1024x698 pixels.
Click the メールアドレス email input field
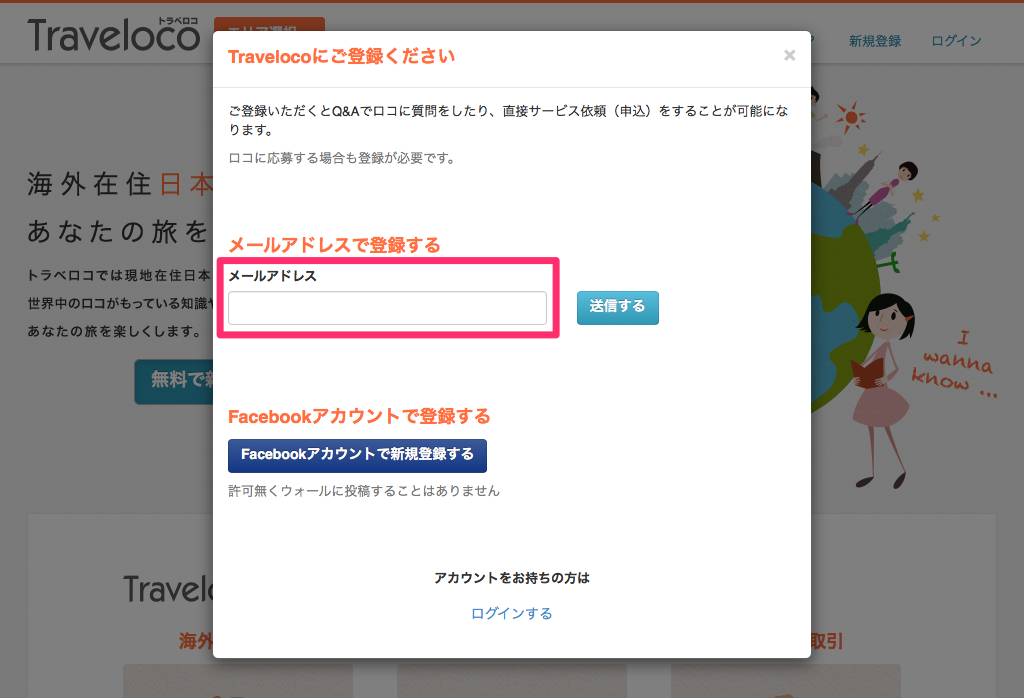point(387,308)
